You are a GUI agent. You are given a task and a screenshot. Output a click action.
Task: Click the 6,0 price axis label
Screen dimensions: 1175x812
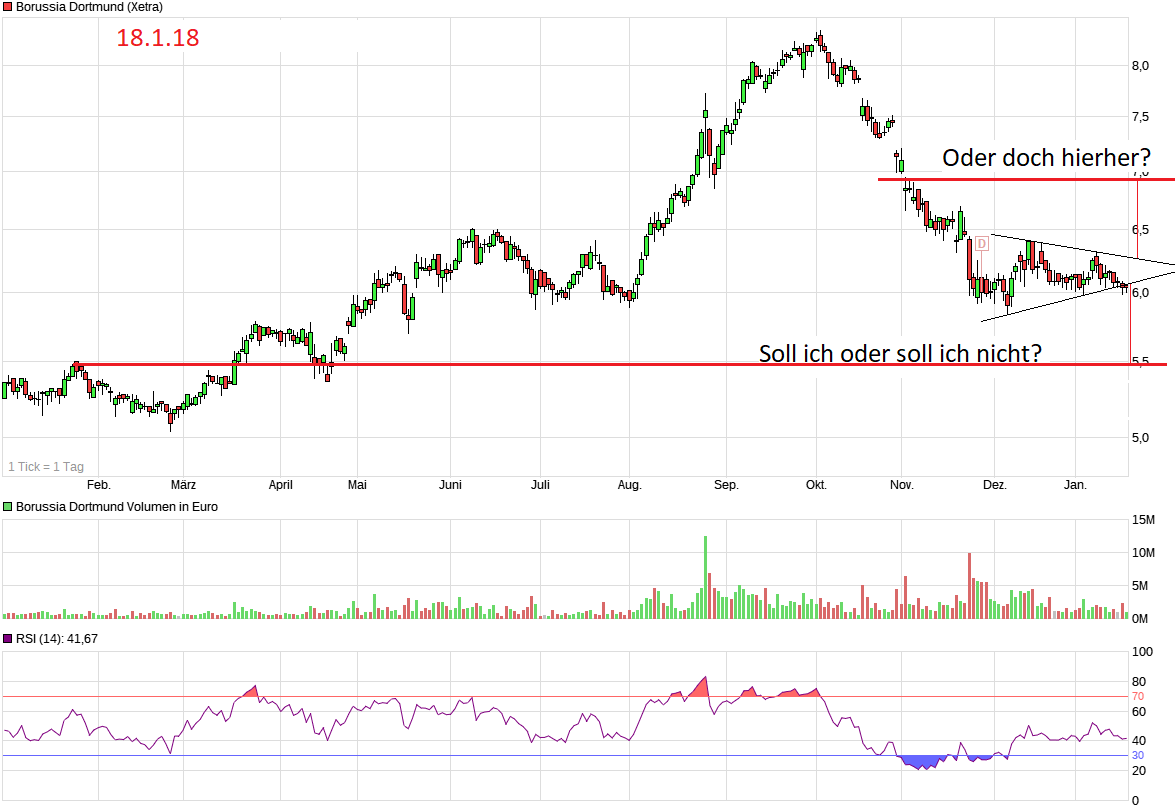[1141, 293]
